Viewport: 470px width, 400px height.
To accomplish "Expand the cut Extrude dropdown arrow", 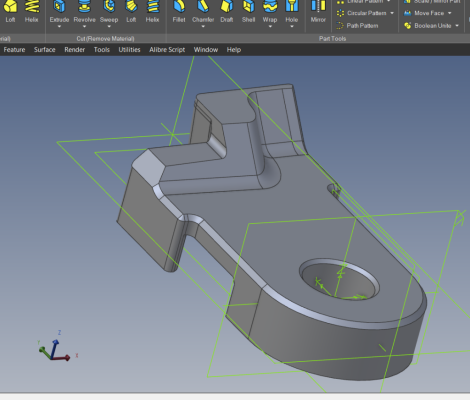I will pos(59,26).
